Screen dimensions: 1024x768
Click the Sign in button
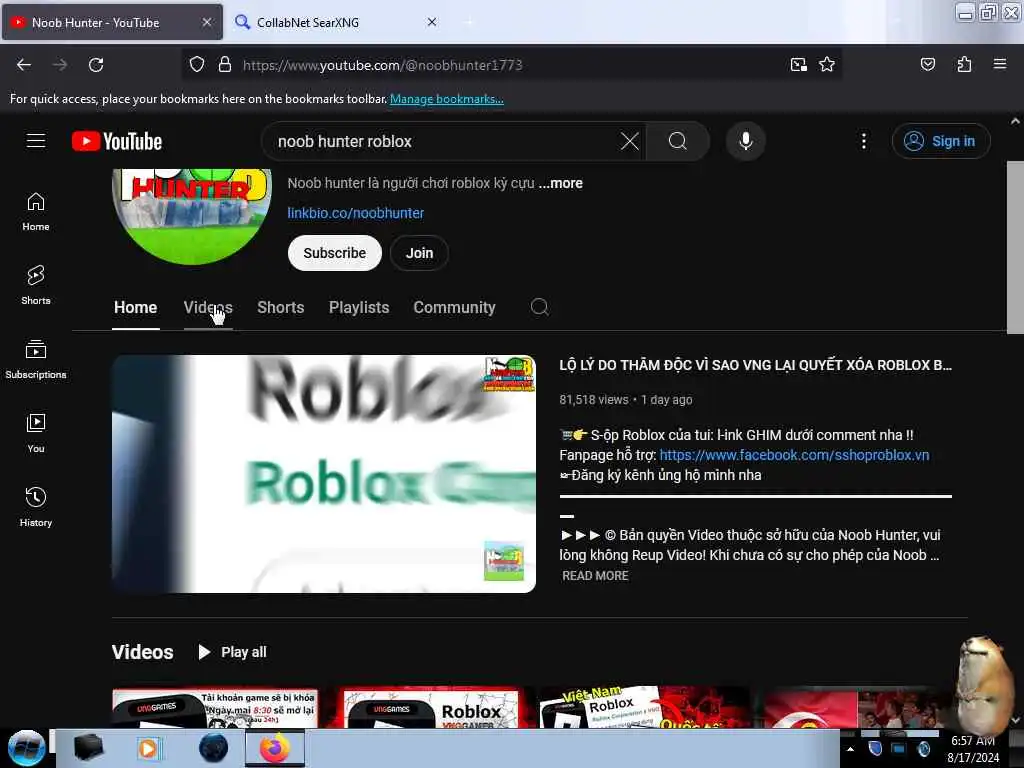[x=941, y=141]
